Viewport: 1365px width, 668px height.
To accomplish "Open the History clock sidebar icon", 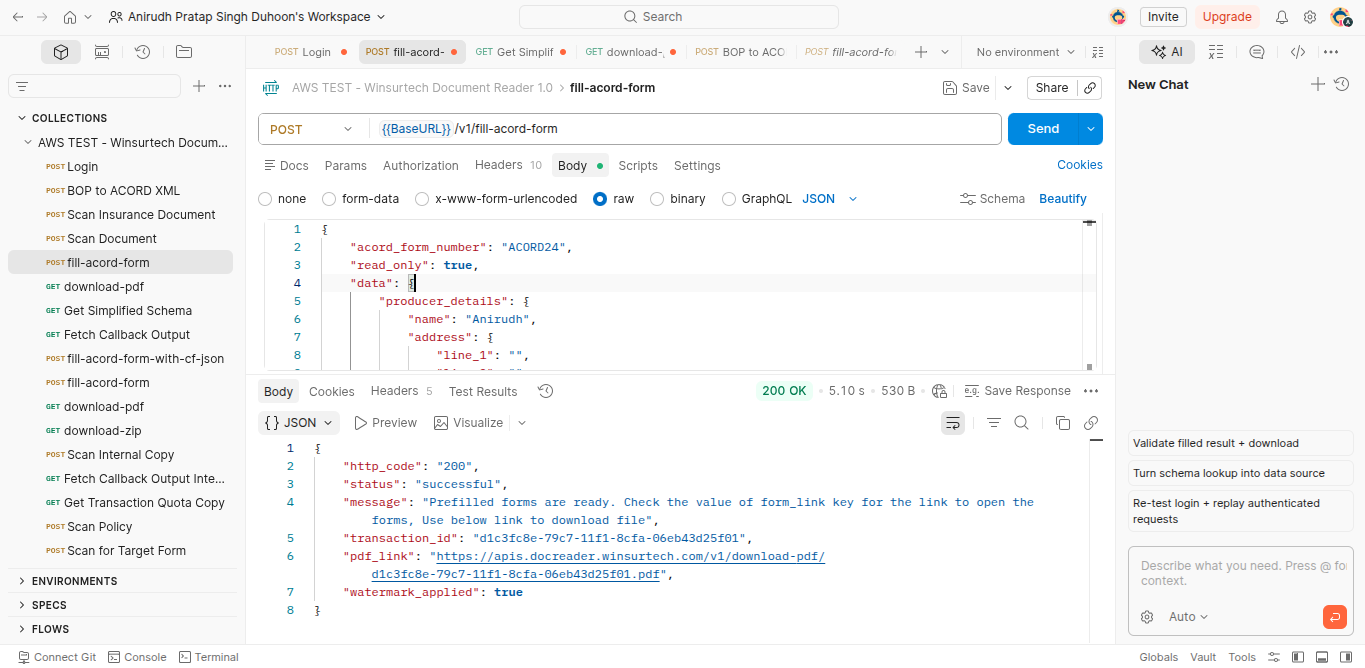I will click(x=142, y=52).
